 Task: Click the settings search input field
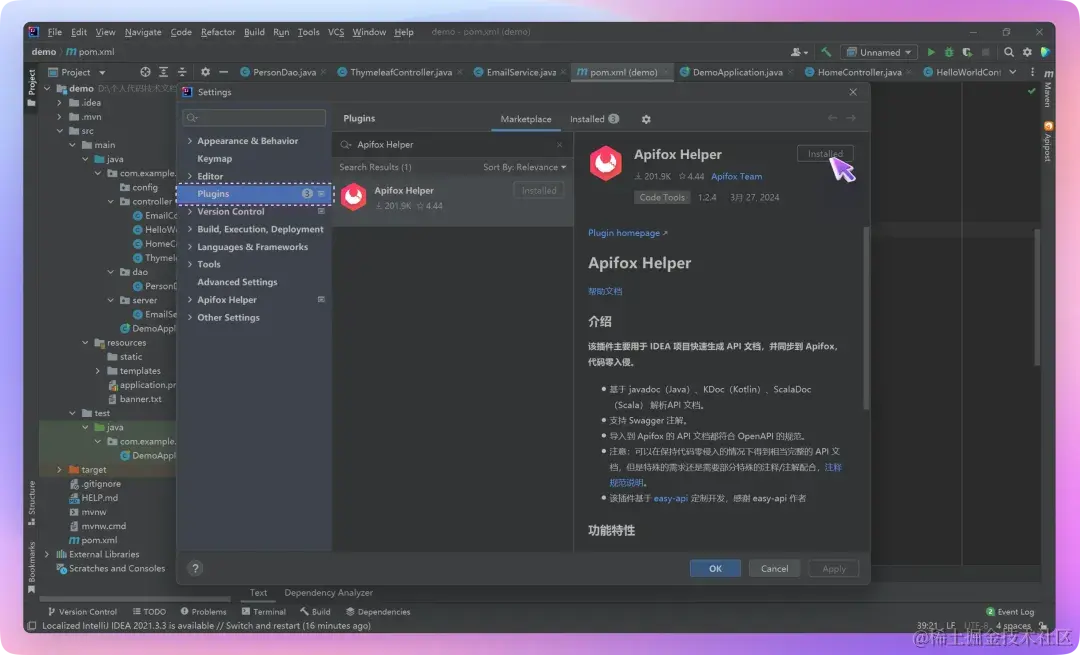pyautogui.click(x=254, y=118)
